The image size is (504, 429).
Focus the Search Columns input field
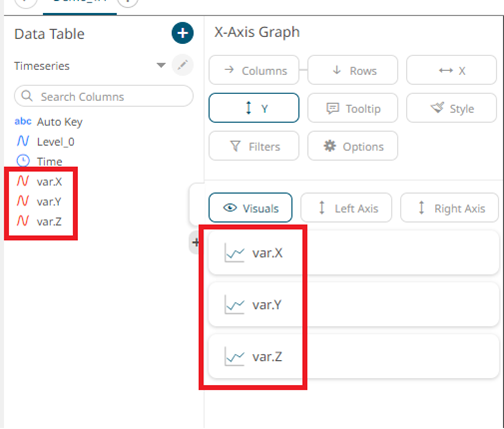[x=104, y=96]
